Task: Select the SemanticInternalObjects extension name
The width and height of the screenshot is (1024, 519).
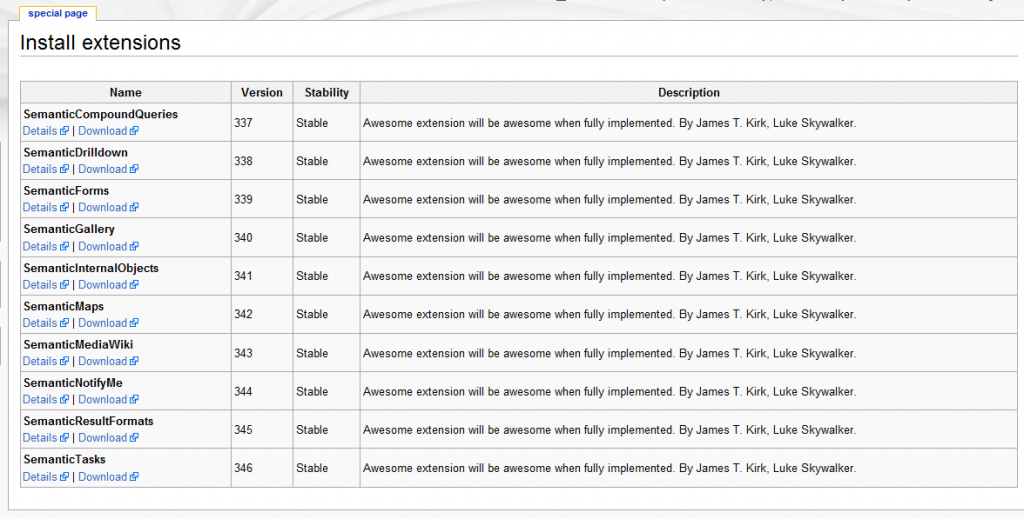Action: [91, 268]
